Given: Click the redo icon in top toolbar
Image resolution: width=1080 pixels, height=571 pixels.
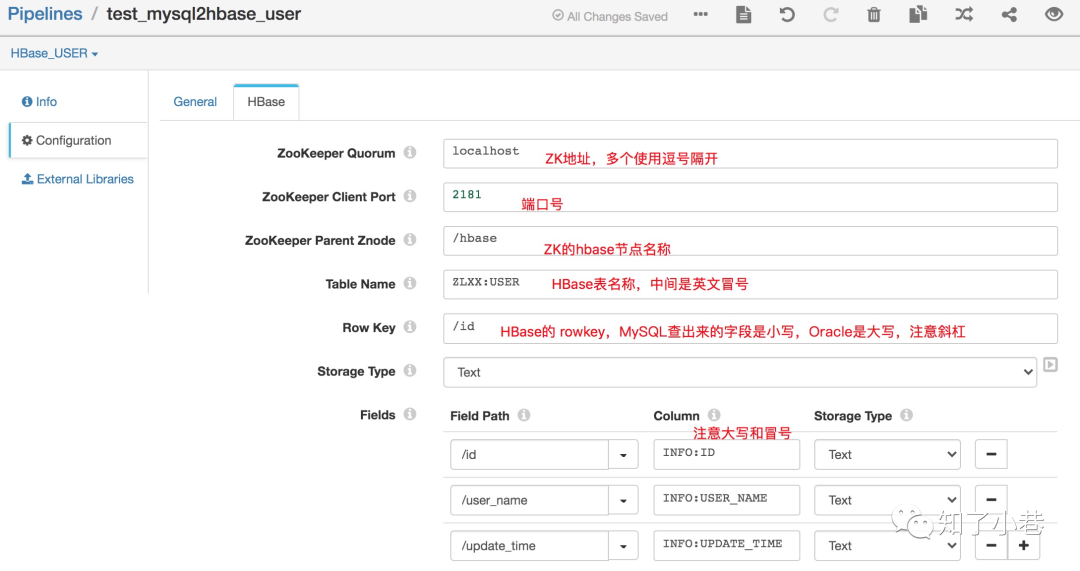Looking at the screenshot, I should [831, 14].
